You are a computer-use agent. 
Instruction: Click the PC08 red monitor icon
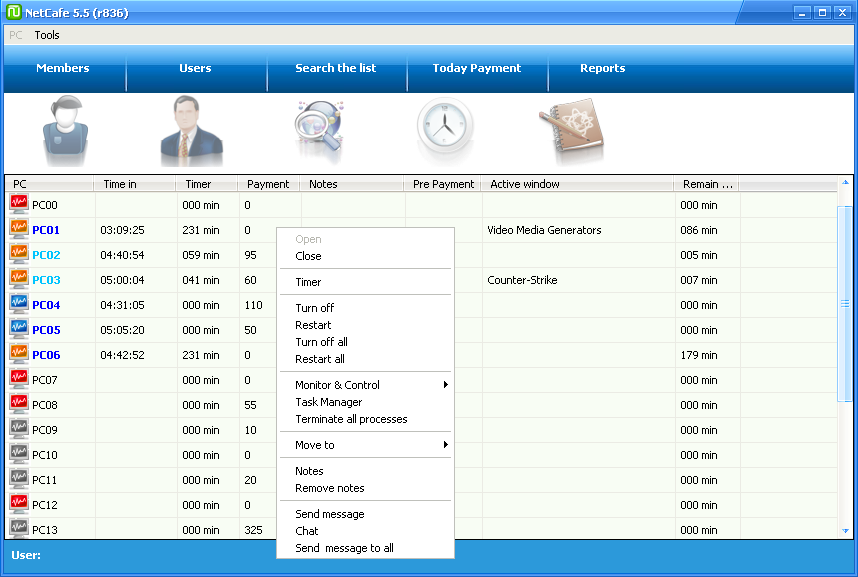tap(19, 405)
